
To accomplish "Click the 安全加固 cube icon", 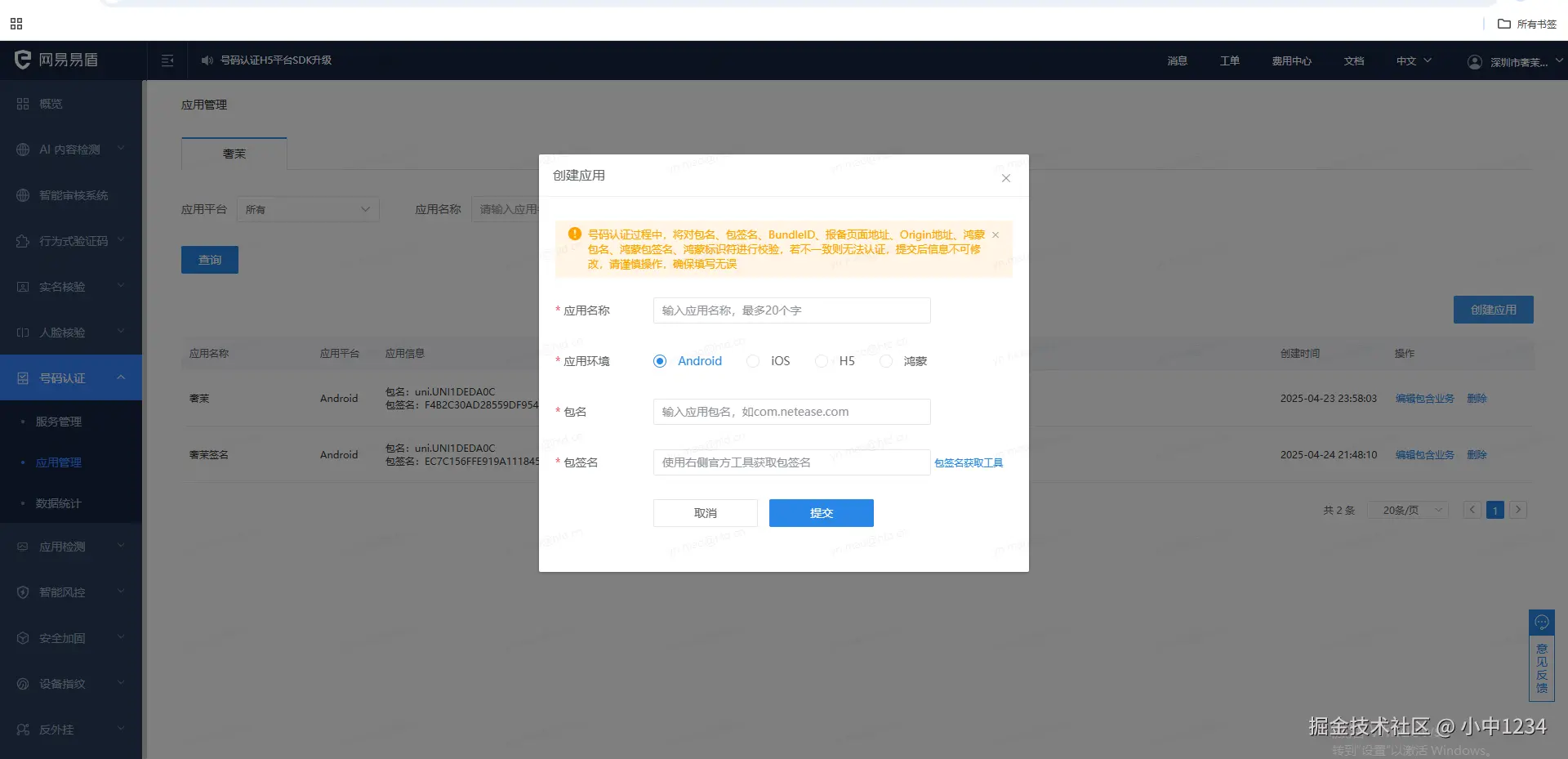I will tap(23, 638).
